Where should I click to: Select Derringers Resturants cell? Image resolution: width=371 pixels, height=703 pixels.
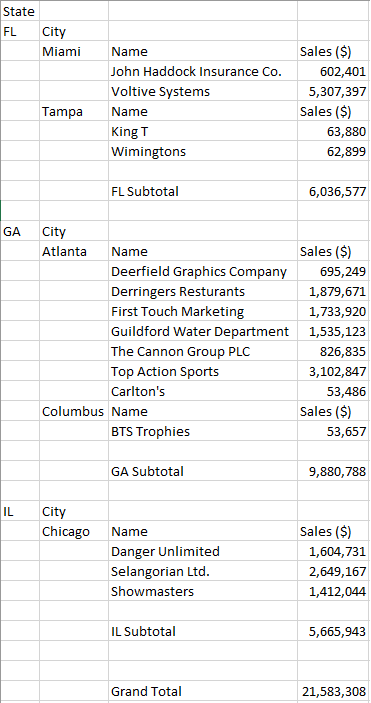pyautogui.click(x=203, y=291)
